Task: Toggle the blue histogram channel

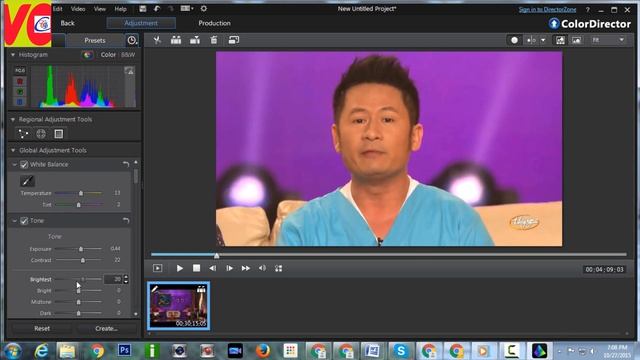Action: click(x=20, y=102)
